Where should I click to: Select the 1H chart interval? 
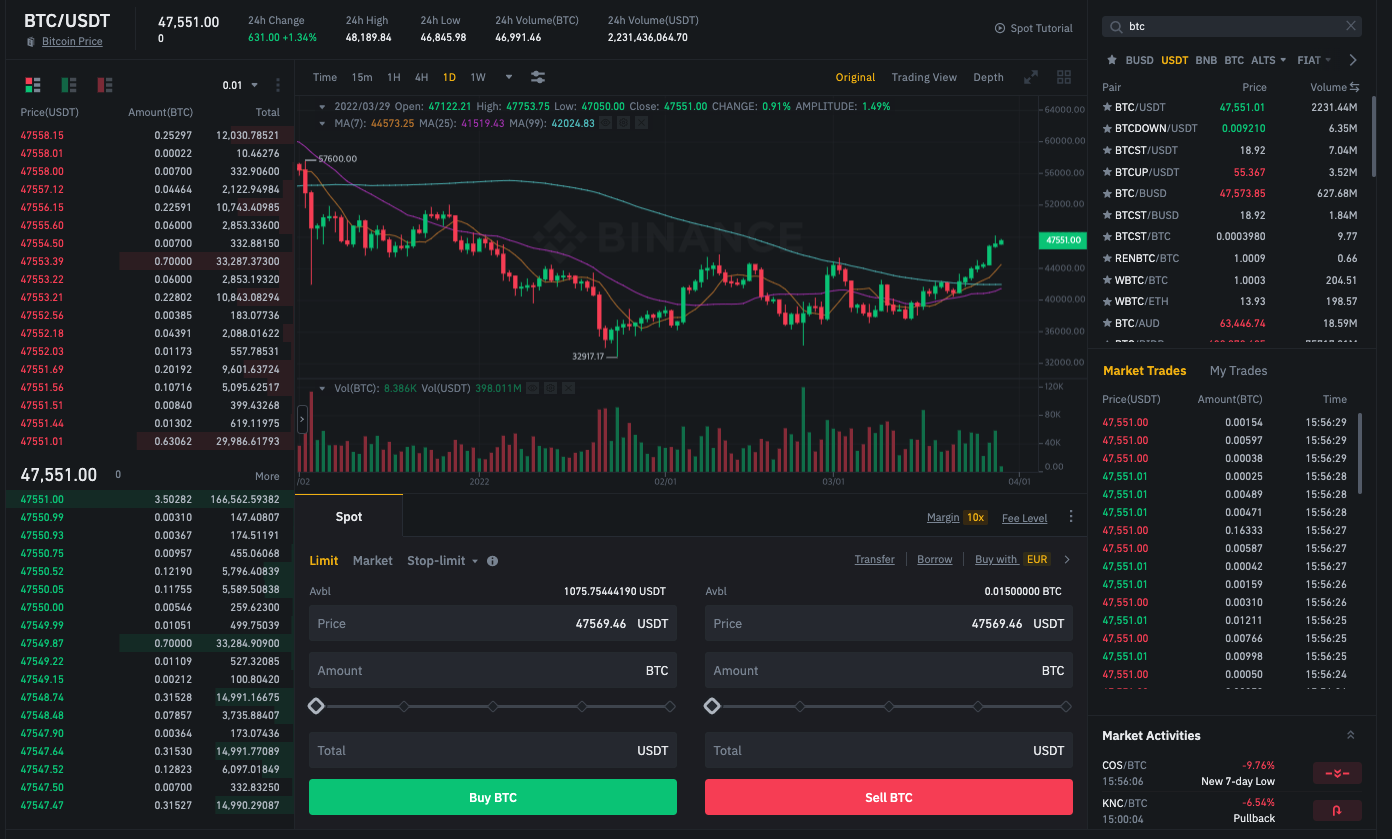click(394, 77)
